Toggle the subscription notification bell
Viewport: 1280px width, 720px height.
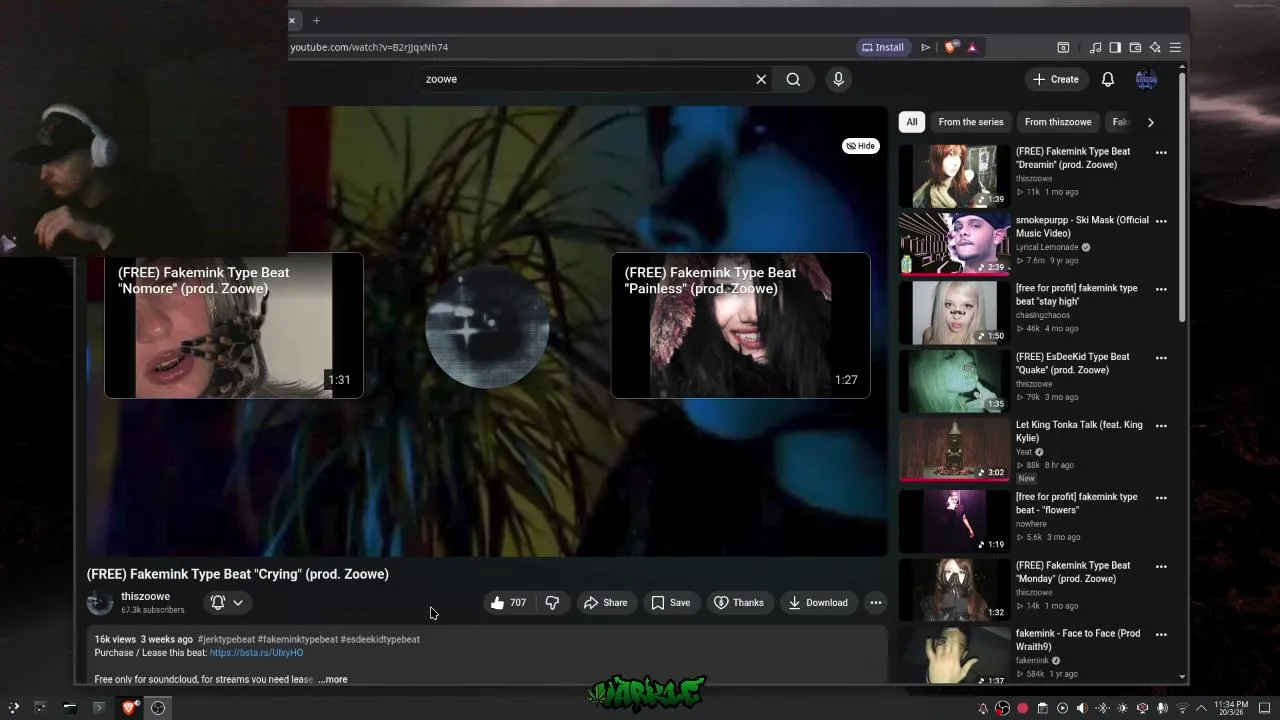point(227,602)
